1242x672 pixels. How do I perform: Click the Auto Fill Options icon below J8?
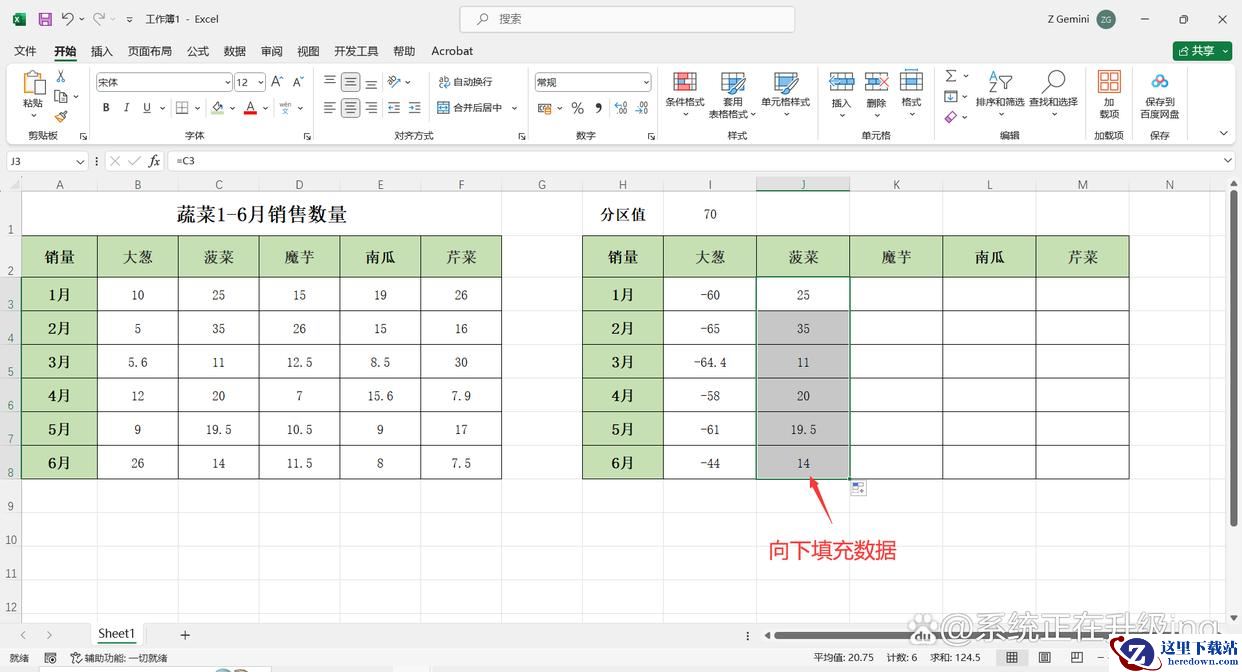tap(858, 488)
